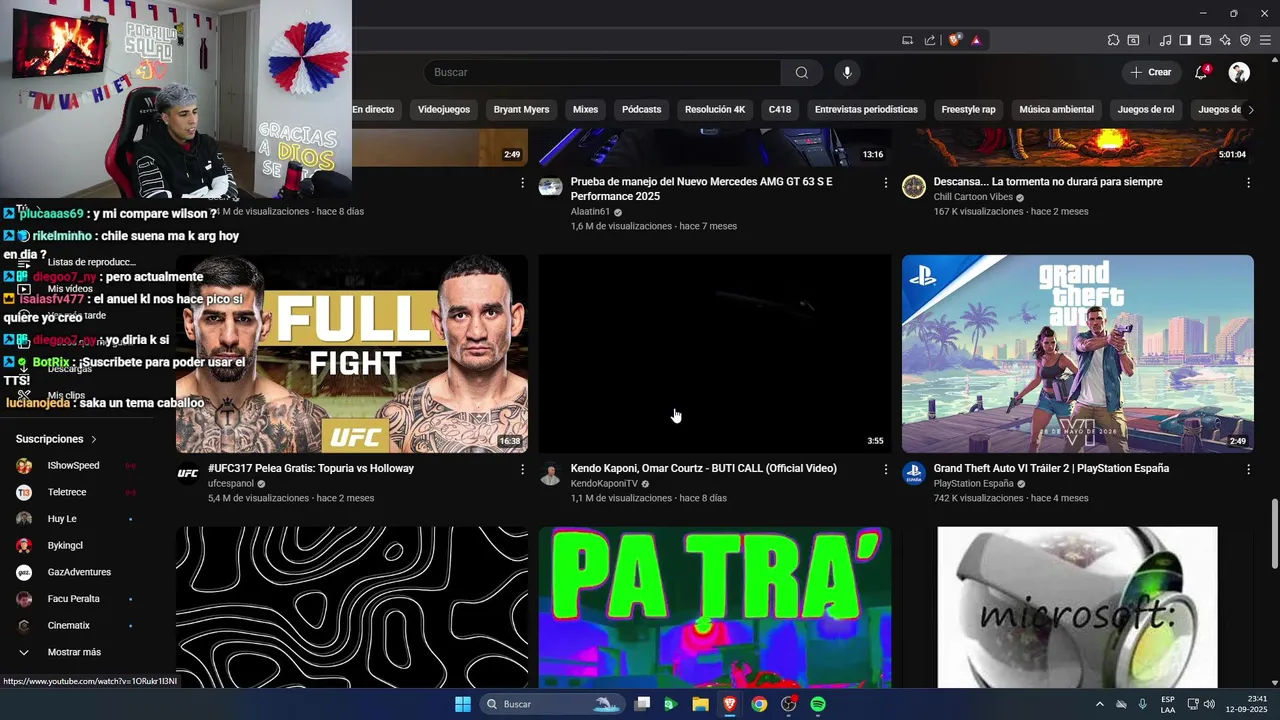
Task: Select the Mixes filter chip
Action: pyautogui.click(x=585, y=109)
